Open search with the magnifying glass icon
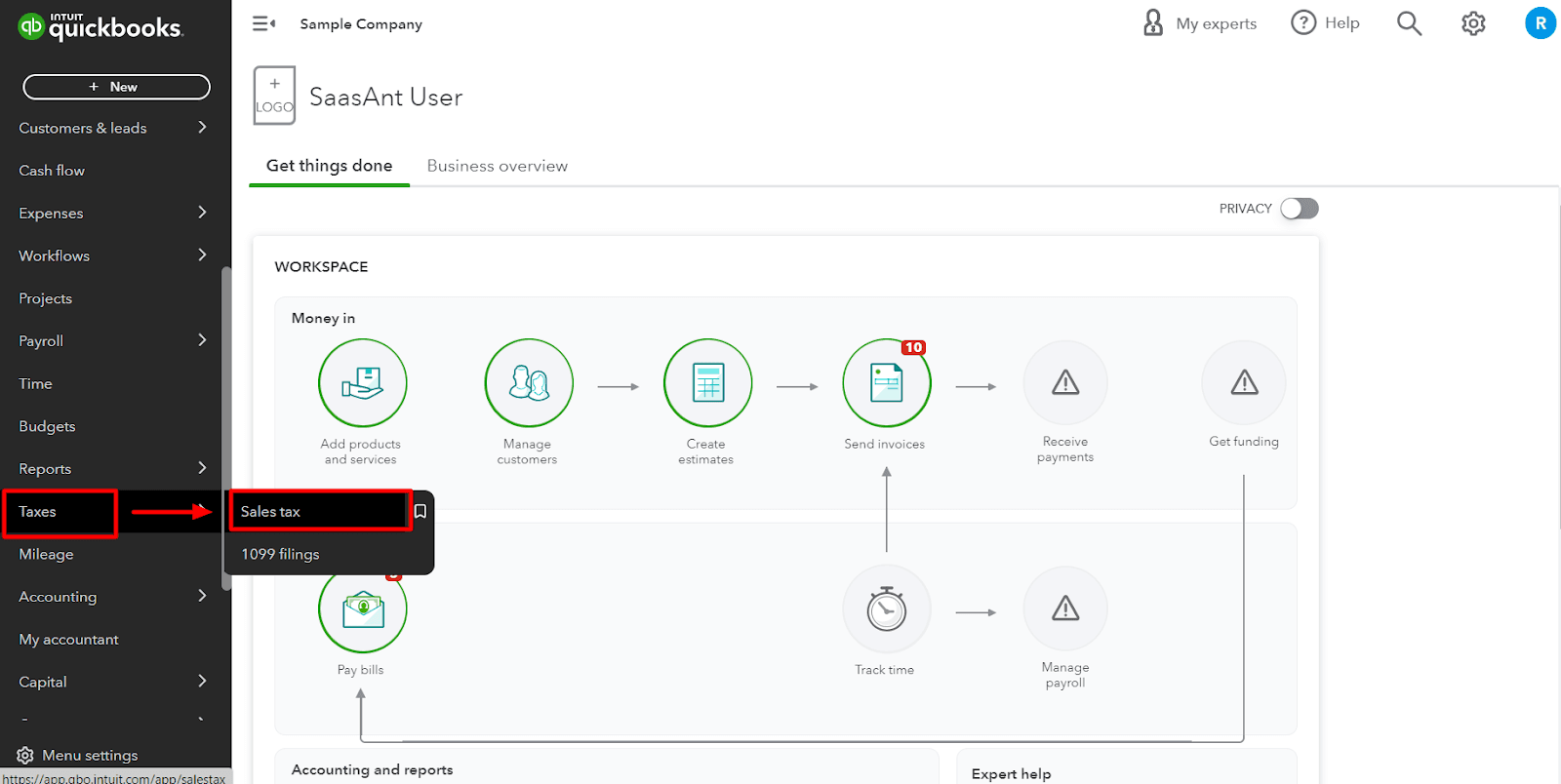 pyautogui.click(x=1409, y=23)
